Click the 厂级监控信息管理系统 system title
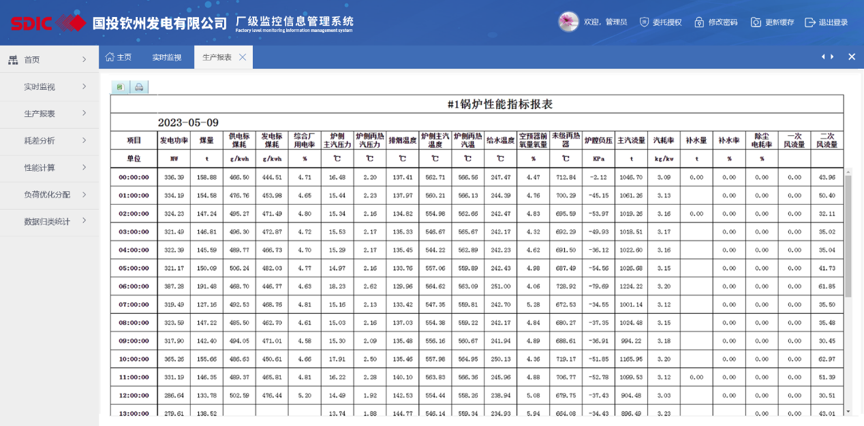864x426 pixels. (x=294, y=21)
